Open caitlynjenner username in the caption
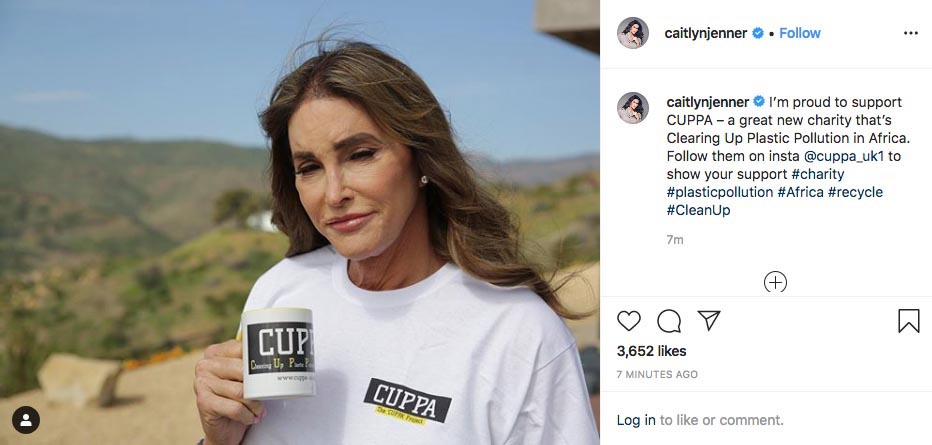This screenshot has width=932, height=445. [x=707, y=102]
